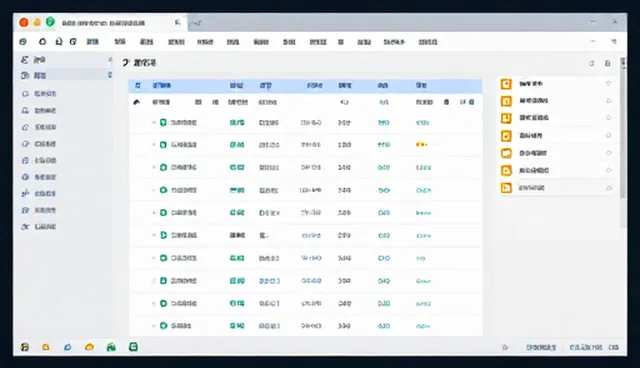Click the third icon in the top toolbar
This screenshot has width=640, height=368.
[x=59, y=42]
